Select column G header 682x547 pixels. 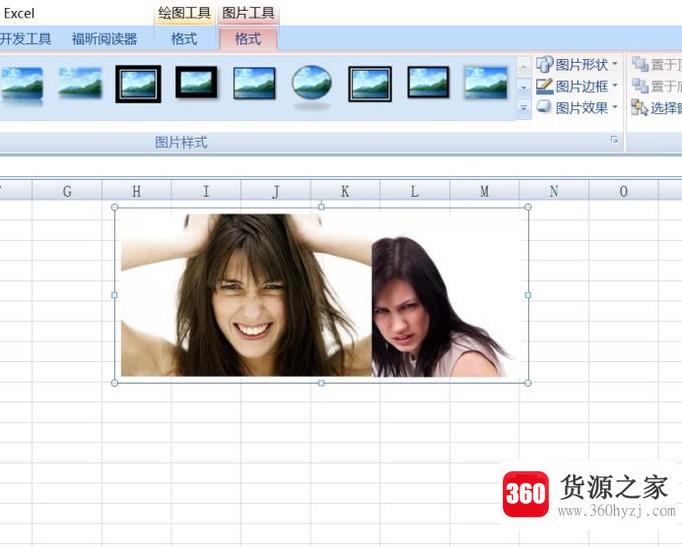[x=67, y=191]
